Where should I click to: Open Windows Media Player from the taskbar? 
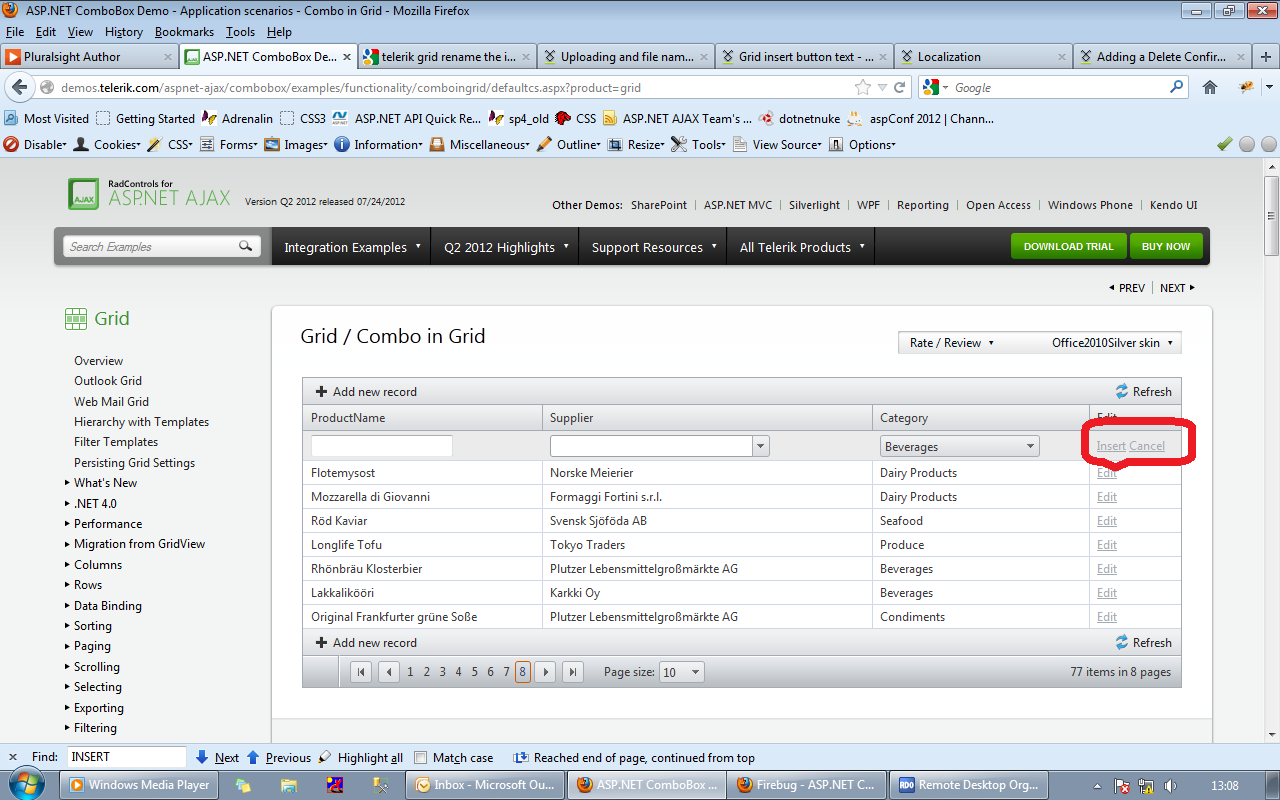coord(138,785)
